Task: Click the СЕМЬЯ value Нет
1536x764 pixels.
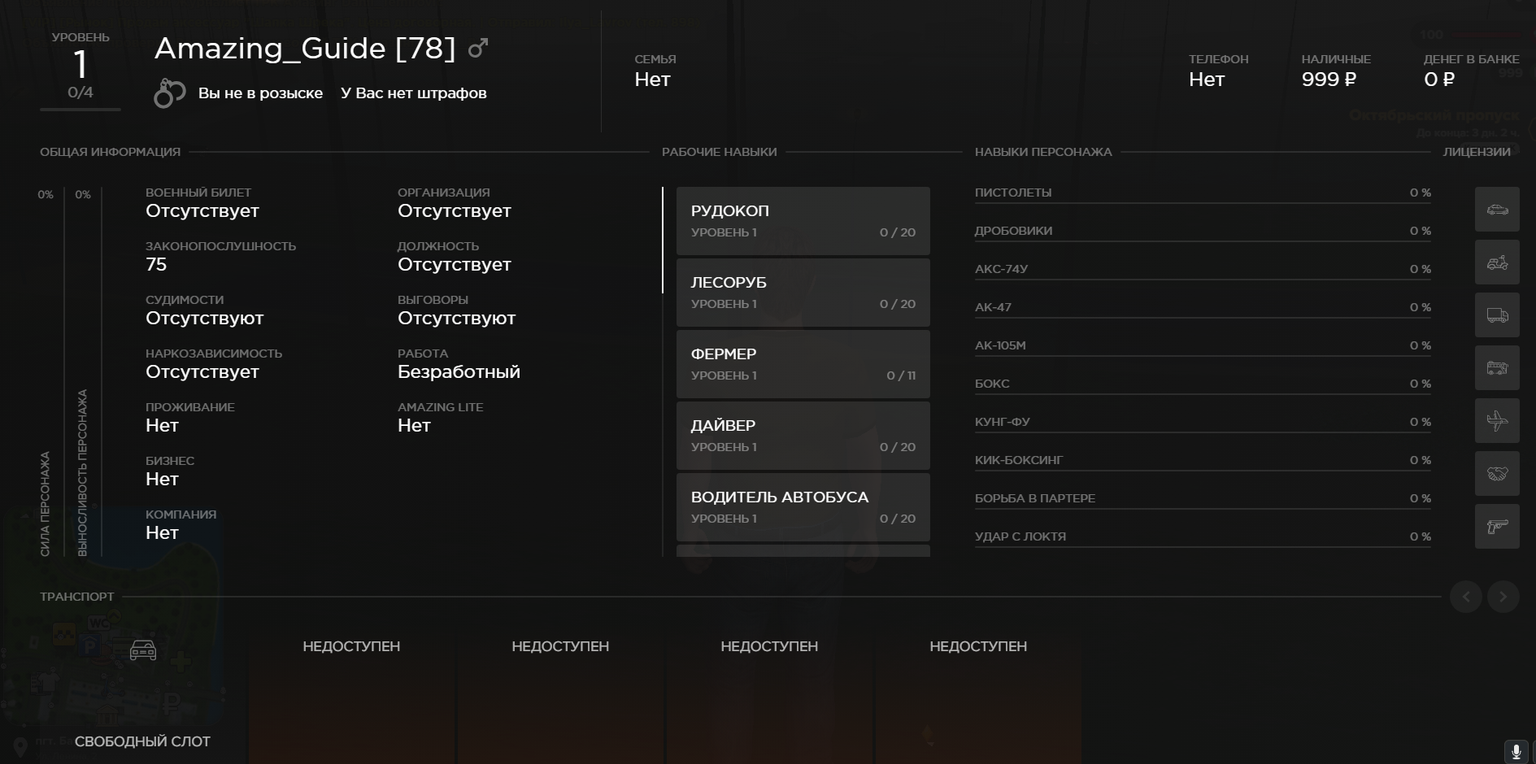Action: [x=652, y=80]
